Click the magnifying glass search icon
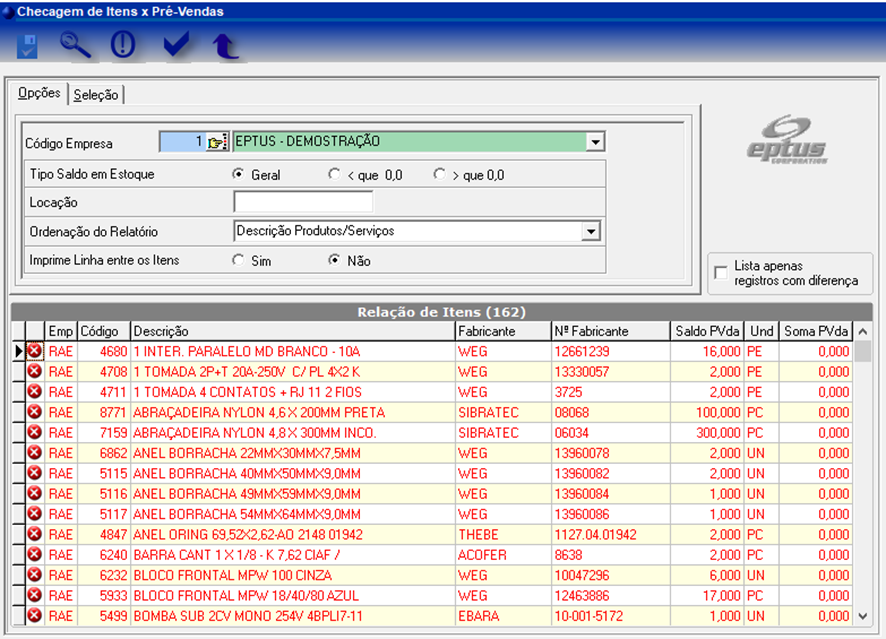Viewport: 886px width, 639px height. click(x=75, y=45)
